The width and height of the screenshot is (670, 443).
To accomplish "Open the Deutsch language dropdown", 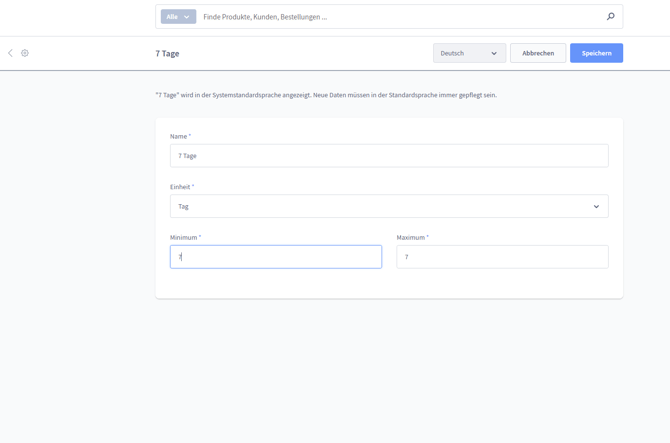I will point(468,53).
